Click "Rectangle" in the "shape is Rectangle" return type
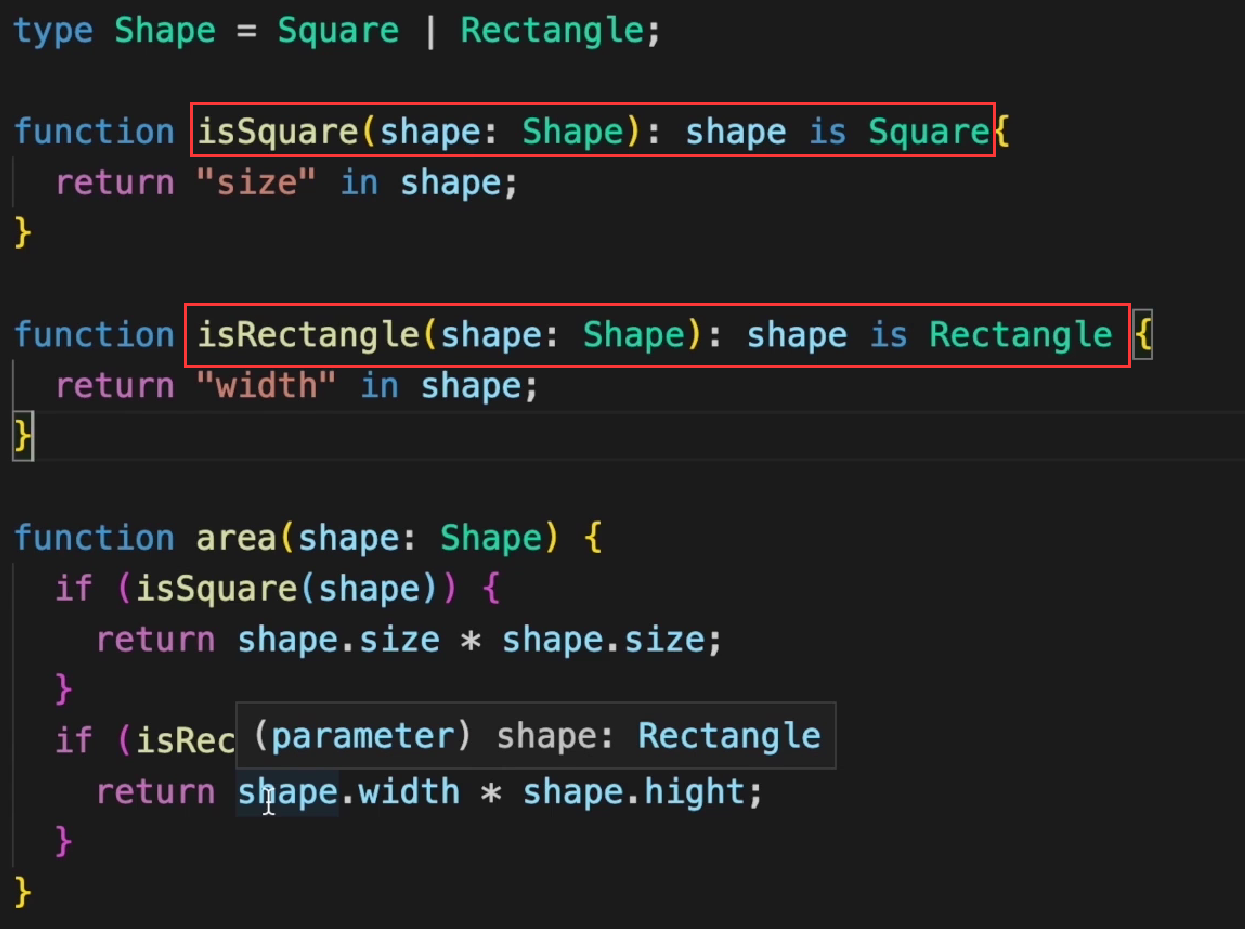1245x929 pixels. tap(1020, 335)
